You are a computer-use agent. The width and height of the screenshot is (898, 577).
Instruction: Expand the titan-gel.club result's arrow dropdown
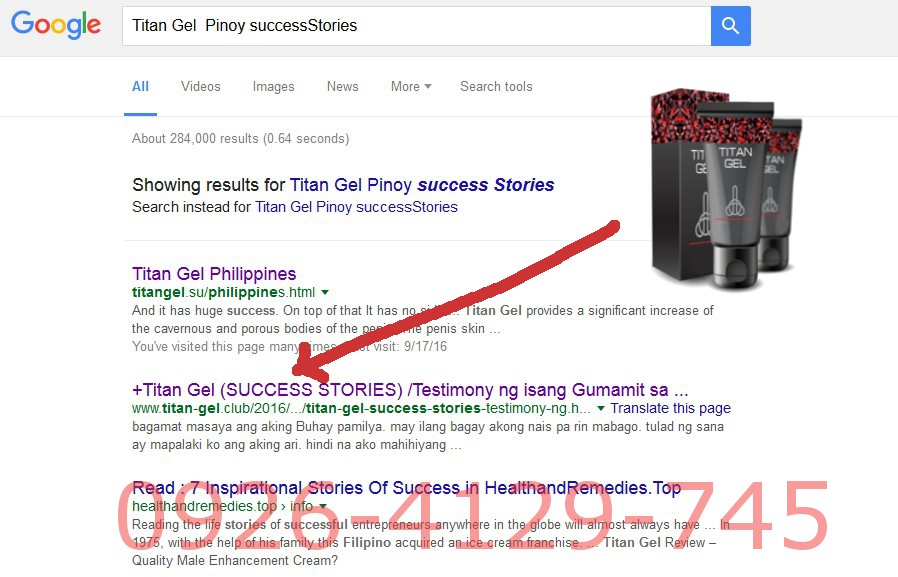click(601, 409)
